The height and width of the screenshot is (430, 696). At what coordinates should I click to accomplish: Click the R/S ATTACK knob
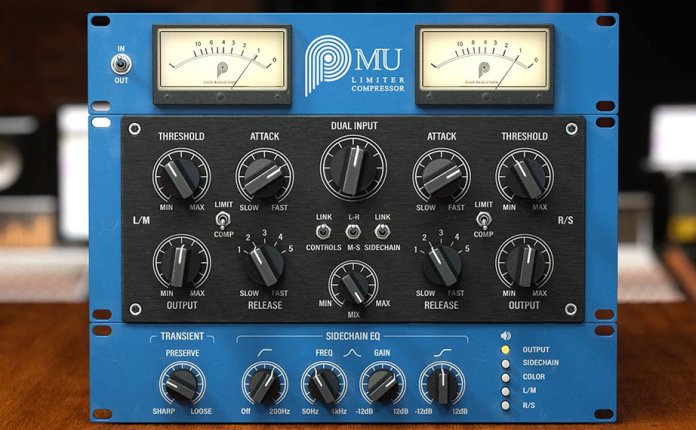pyautogui.click(x=441, y=176)
